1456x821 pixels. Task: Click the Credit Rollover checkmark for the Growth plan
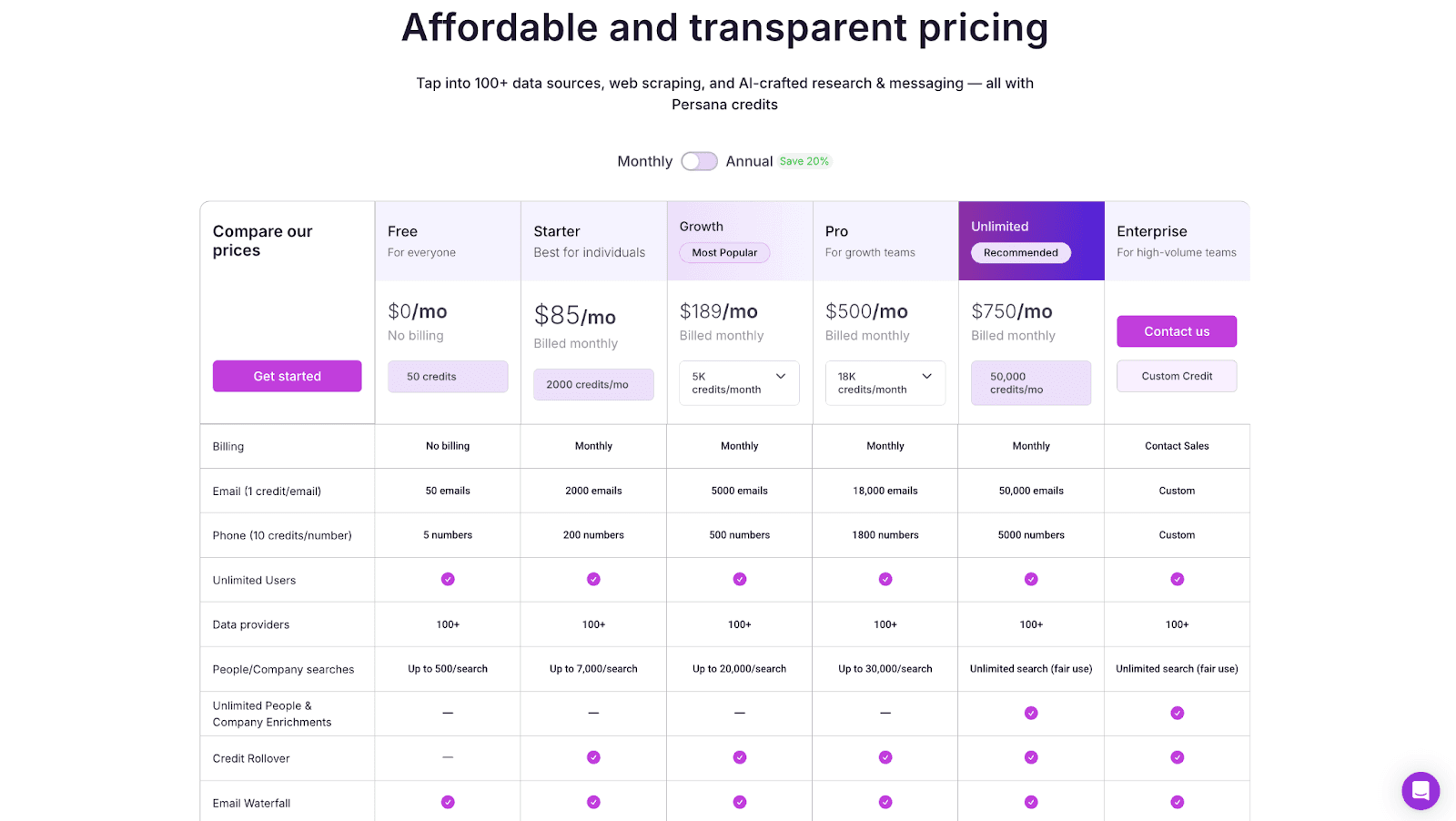coord(739,756)
